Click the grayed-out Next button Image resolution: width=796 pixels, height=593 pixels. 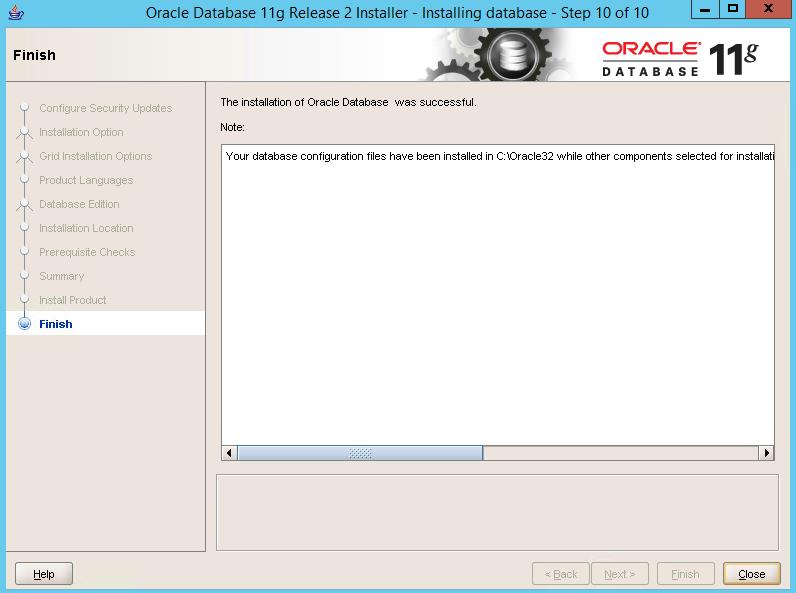[619, 574]
